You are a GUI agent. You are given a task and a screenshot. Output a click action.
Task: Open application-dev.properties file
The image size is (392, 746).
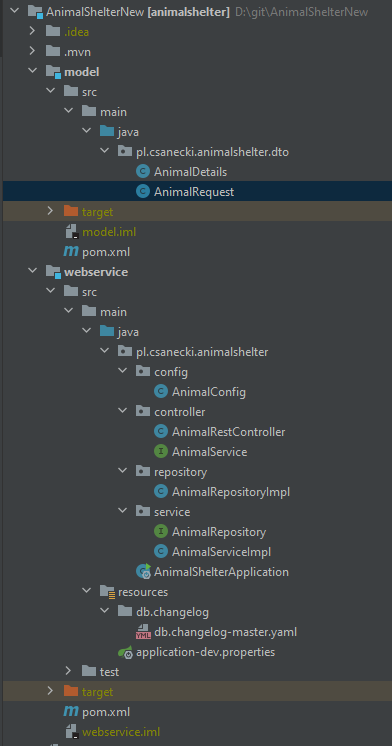tap(206, 652)
